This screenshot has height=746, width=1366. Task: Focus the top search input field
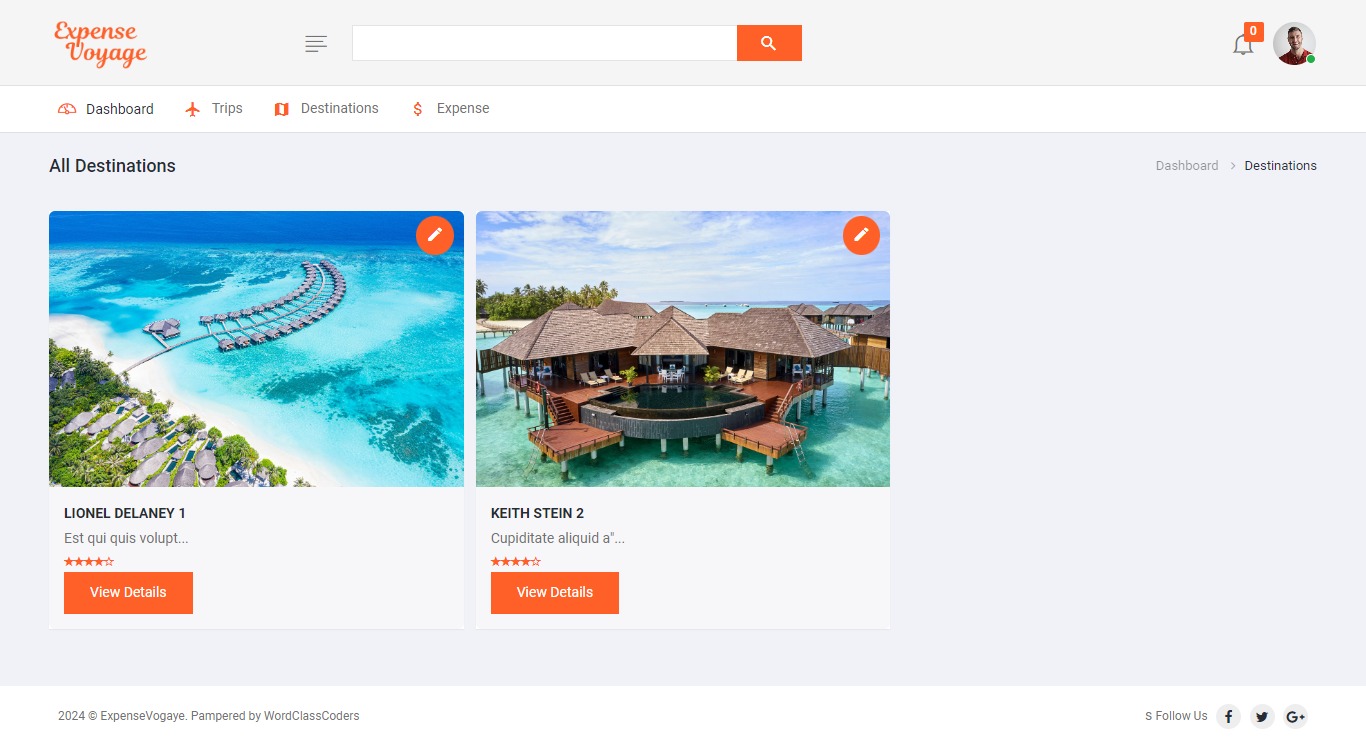coord(544,43)
